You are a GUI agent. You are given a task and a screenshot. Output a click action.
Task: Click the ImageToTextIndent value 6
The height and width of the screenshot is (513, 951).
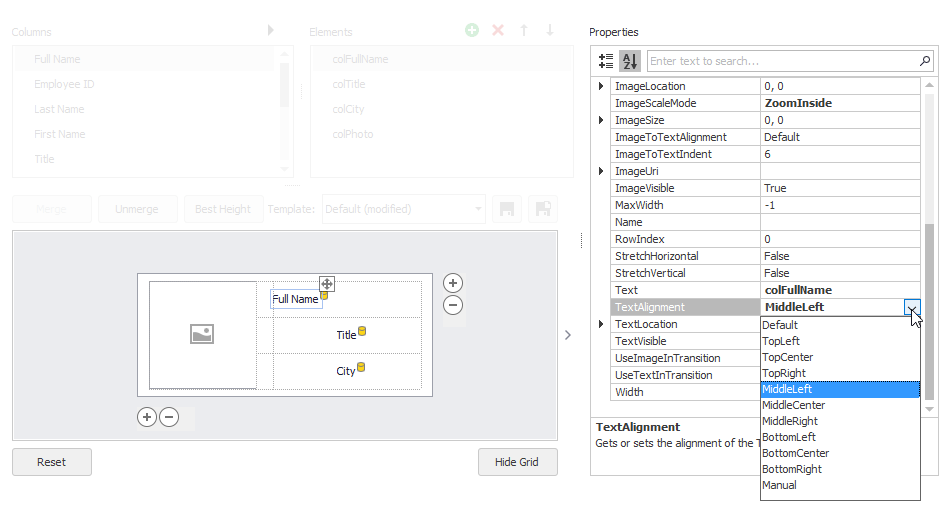840,154
